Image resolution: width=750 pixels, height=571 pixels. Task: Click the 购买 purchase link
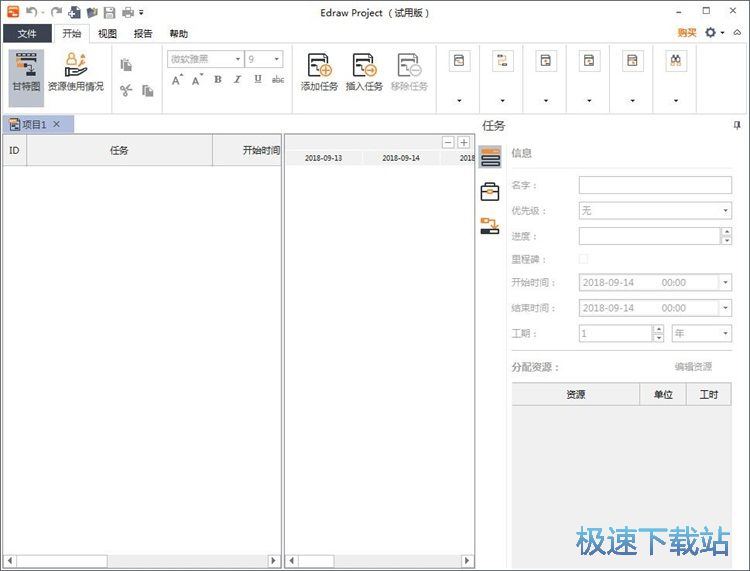coord(686,33)
